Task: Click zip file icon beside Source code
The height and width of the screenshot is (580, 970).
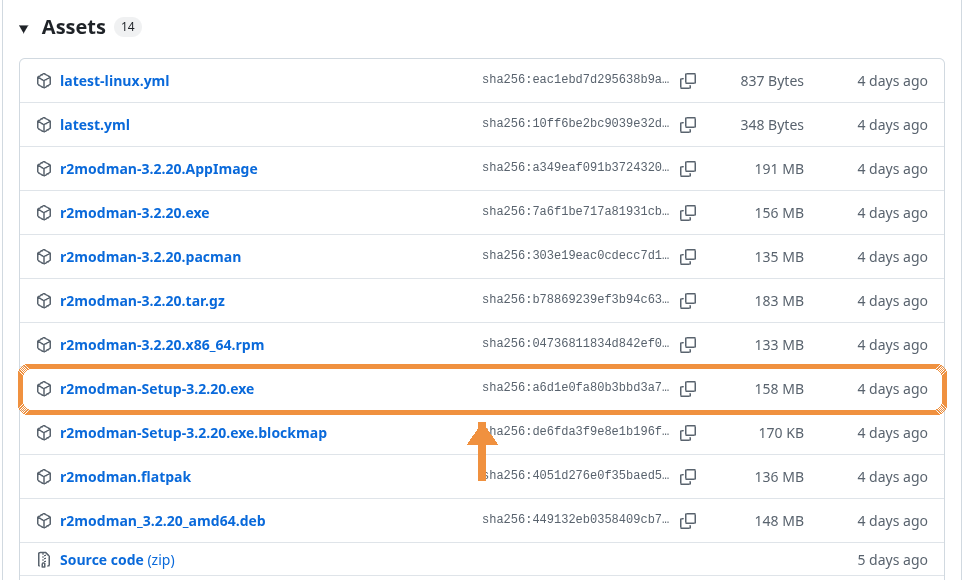Action: pos(44,560)
